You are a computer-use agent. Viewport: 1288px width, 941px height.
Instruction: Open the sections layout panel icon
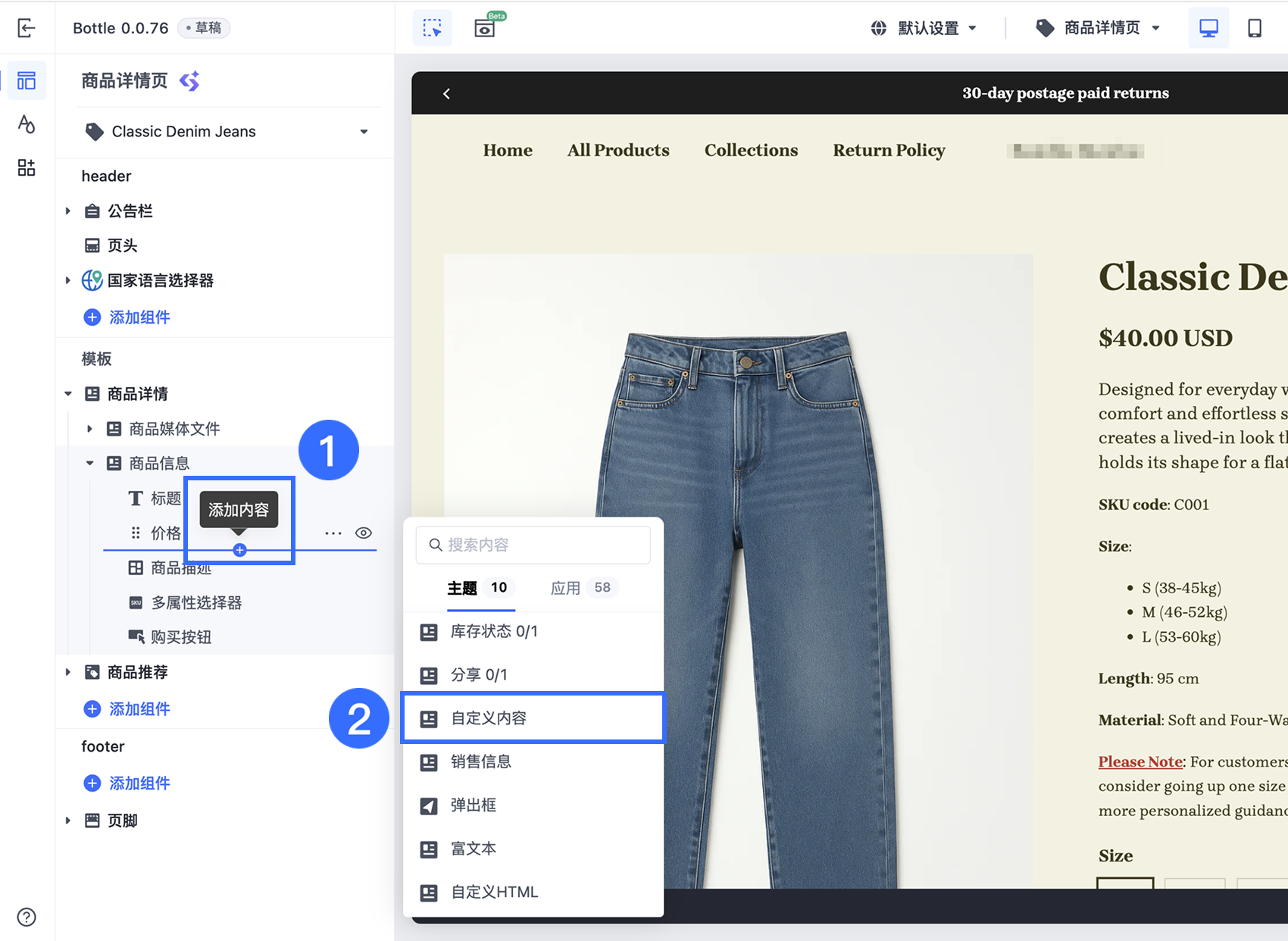click(27, 80)
